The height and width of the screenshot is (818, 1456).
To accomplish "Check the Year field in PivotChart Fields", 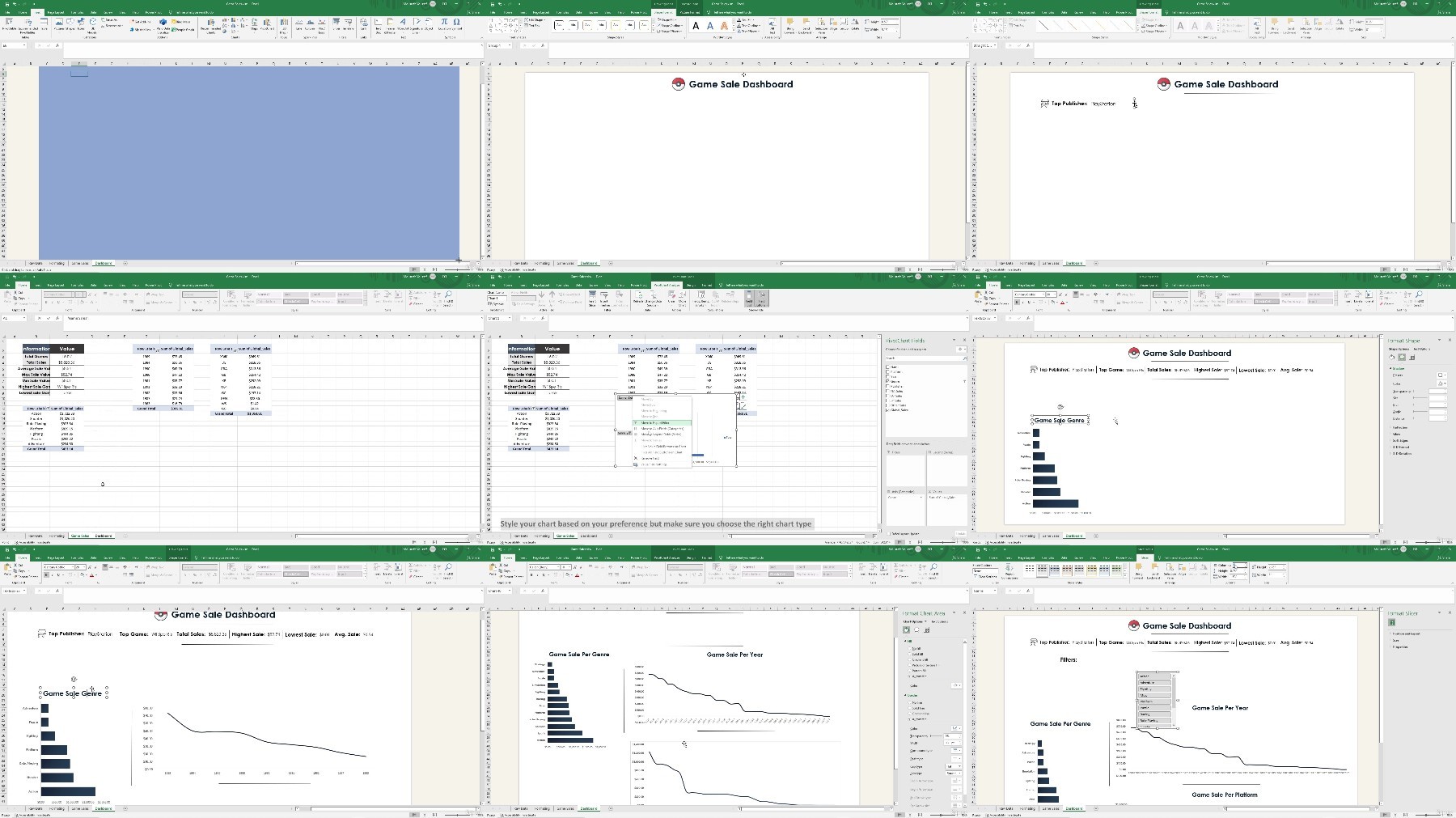I will (887, 377).
